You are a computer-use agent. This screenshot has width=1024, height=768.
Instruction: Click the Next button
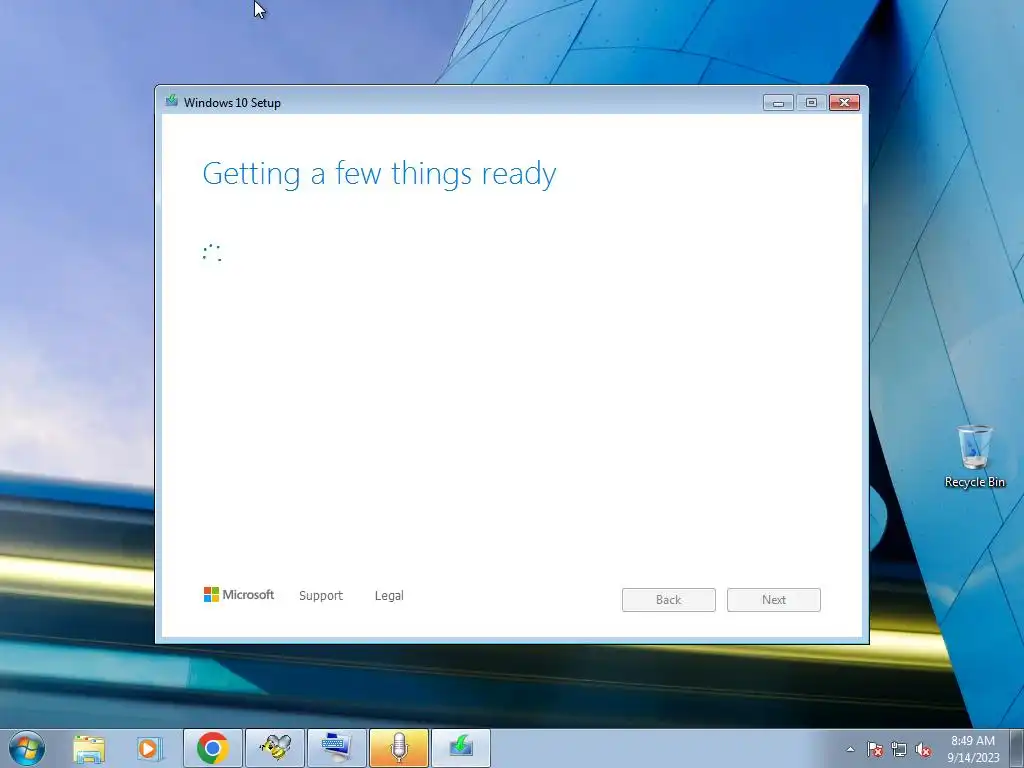[x=774, y=600]
